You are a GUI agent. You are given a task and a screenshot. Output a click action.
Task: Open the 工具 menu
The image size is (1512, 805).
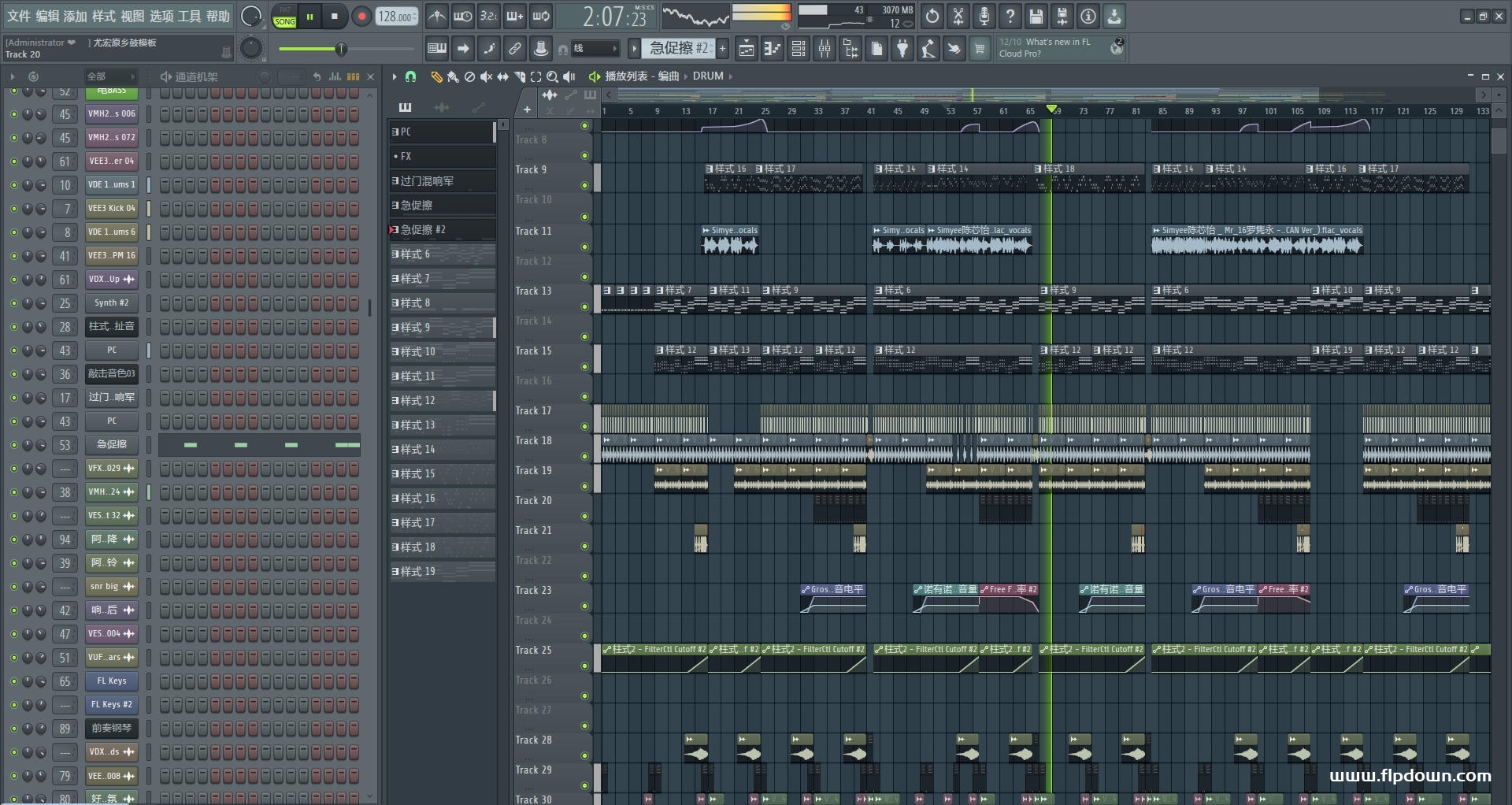189,17
